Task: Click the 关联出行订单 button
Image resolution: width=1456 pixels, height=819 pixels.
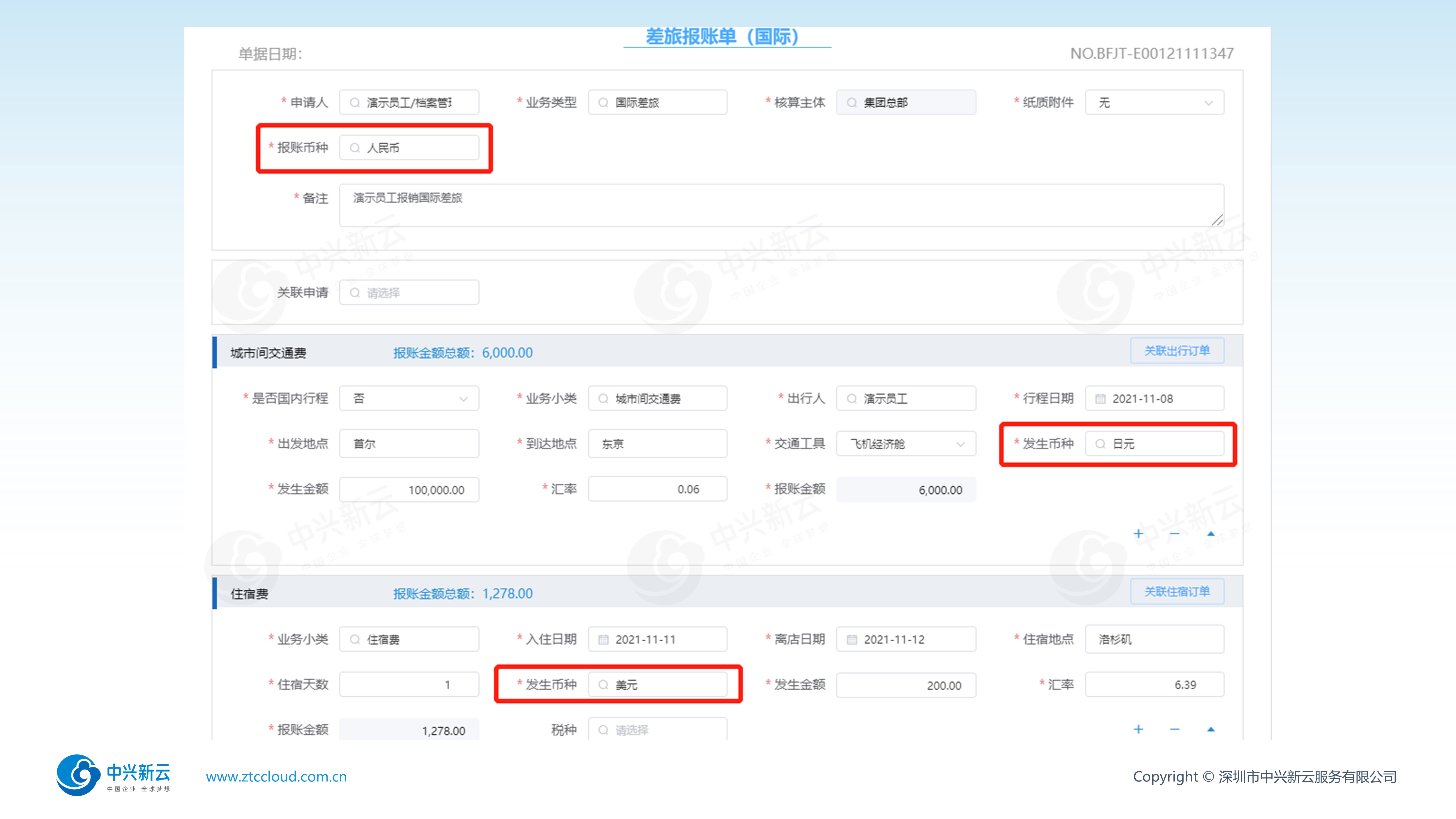Action: click(1177, 351)
